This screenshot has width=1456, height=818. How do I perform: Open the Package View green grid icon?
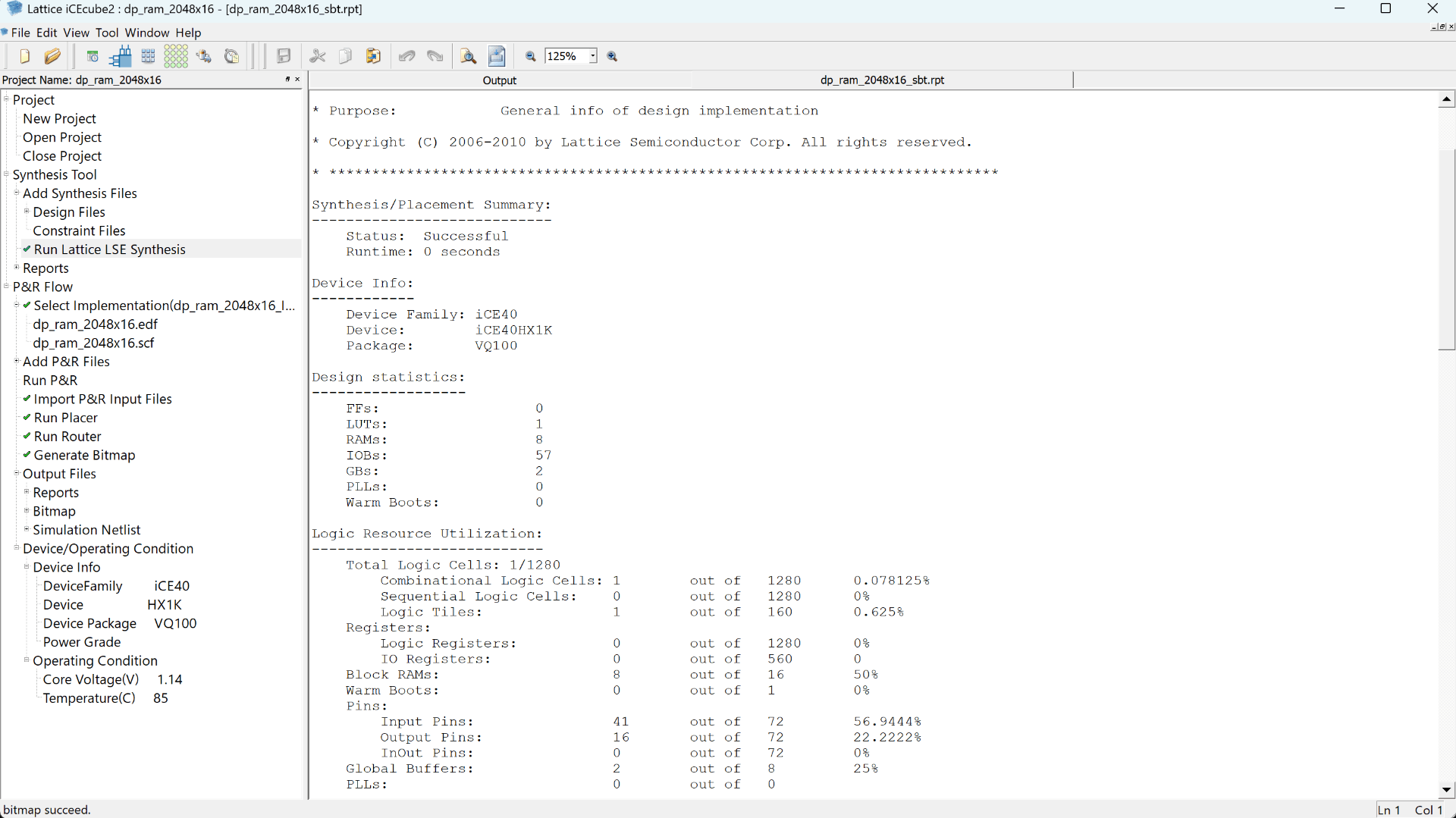pos(176,56)
